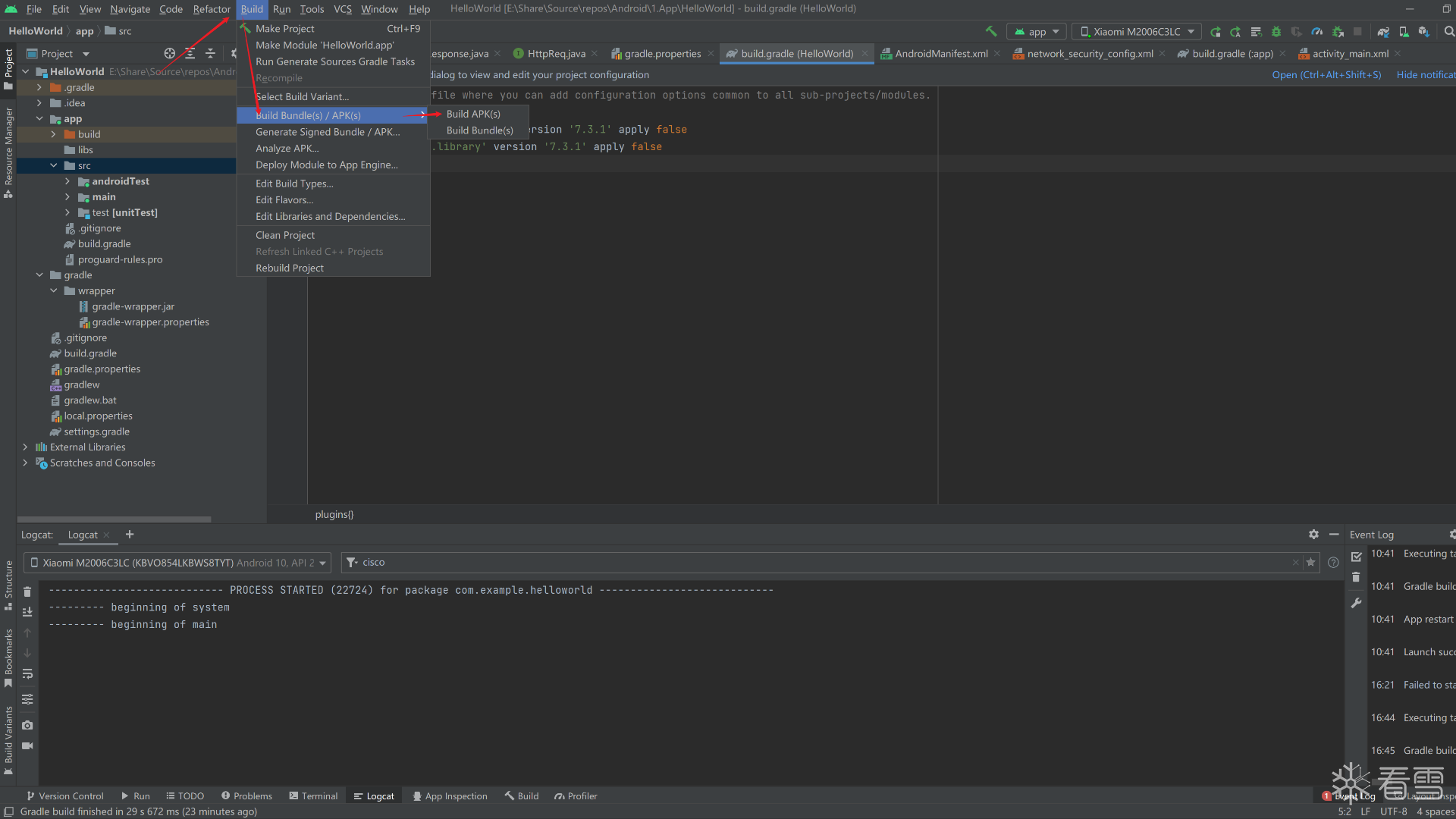Open the Terminal tool window button
This screenshot has width=1456, height=819.
pyautogui.click(x=313, y=795)
